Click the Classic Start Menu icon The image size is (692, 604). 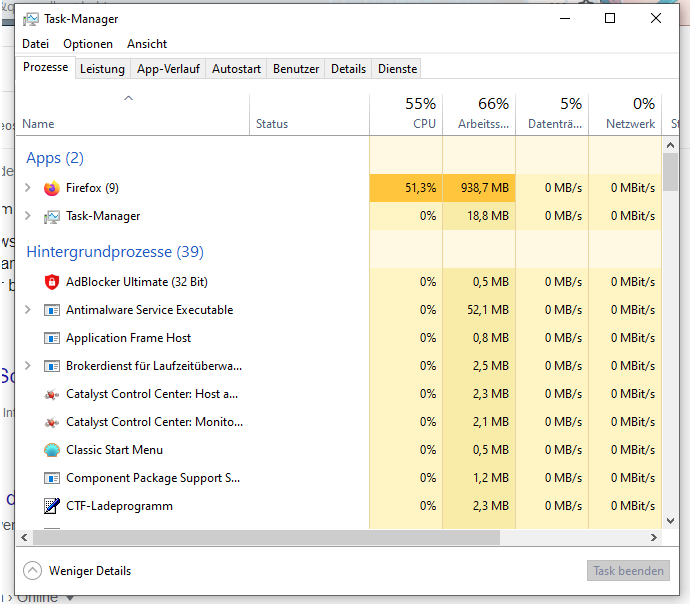(x=52, y=450)
